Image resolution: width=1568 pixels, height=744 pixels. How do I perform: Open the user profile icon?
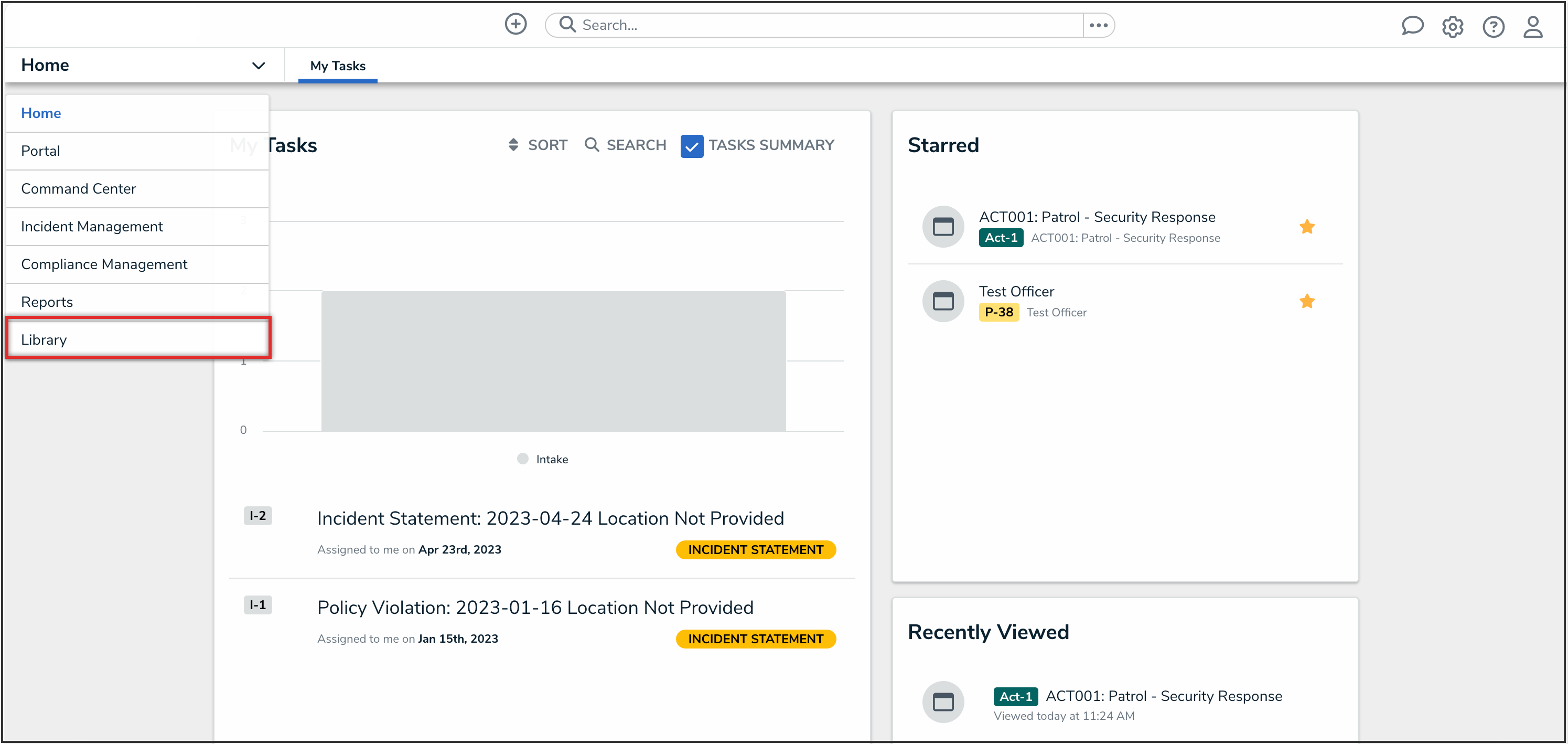pyautogui.click(x=1532, y=27)
